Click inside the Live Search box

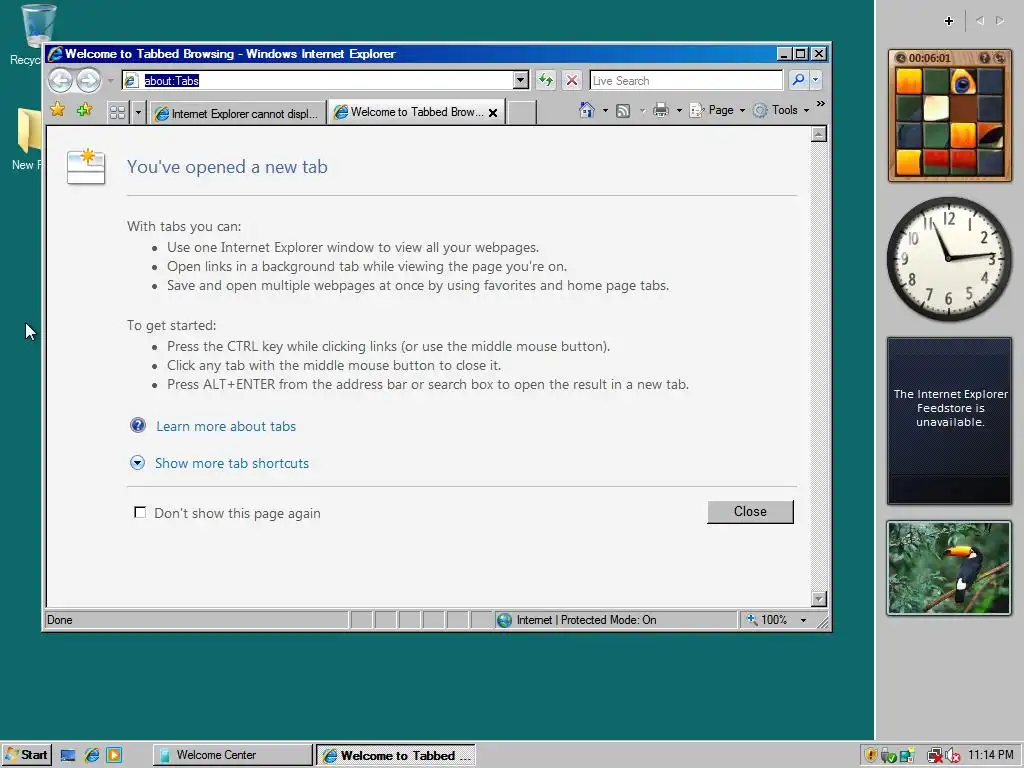tap(686, 80)
